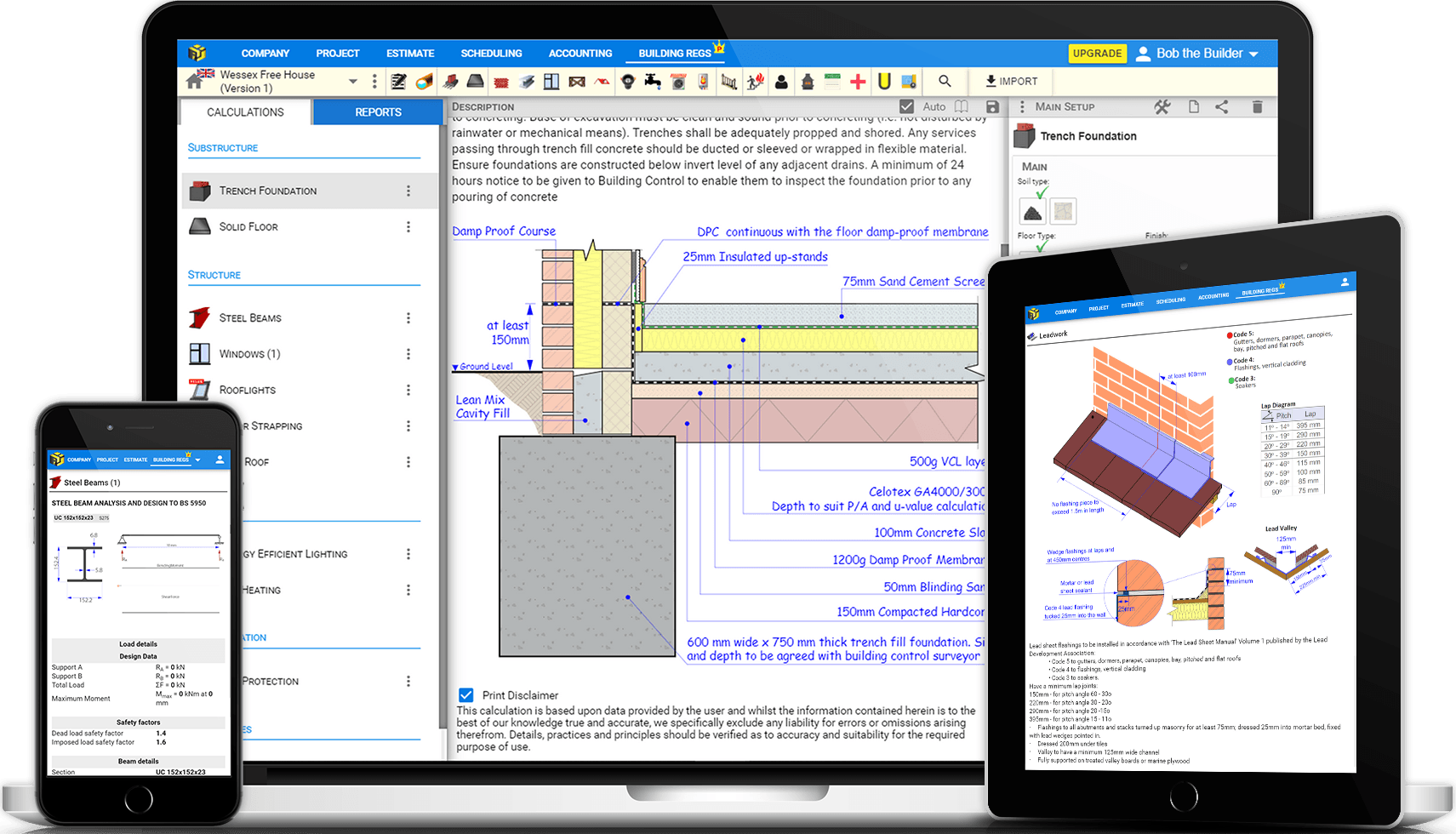The width and height of the screenshot is (1456, 834).
Task: Save the description with floppy disk icon
Action: [992, 106]
